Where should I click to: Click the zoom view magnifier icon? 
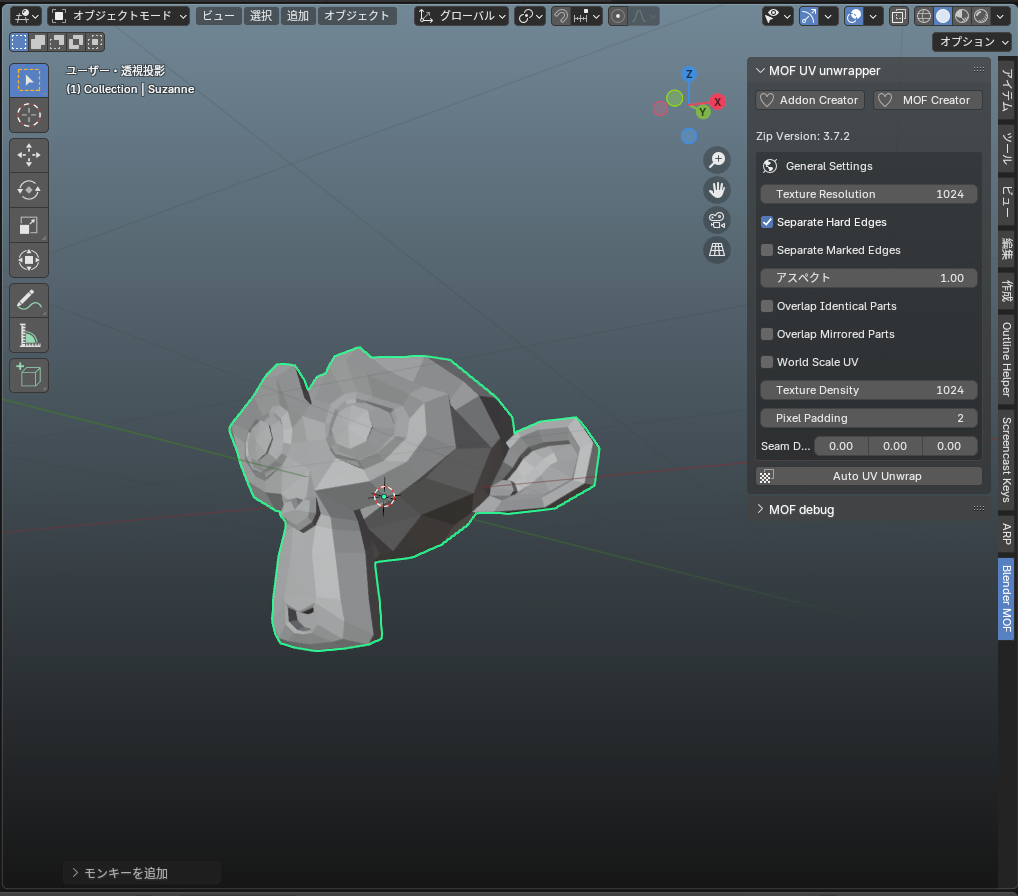pos(717,160)
